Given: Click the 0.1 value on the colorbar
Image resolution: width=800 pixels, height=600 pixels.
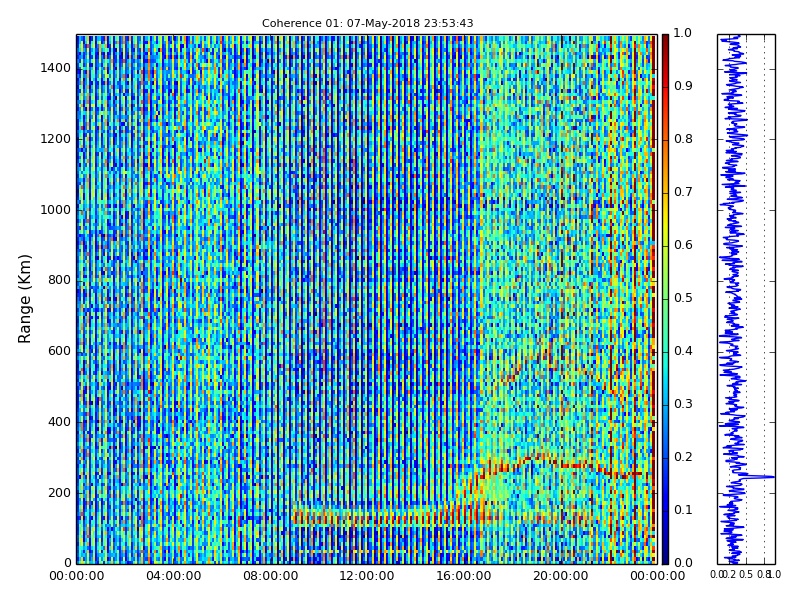Looking at the screenshot, I should coord(683,510).
